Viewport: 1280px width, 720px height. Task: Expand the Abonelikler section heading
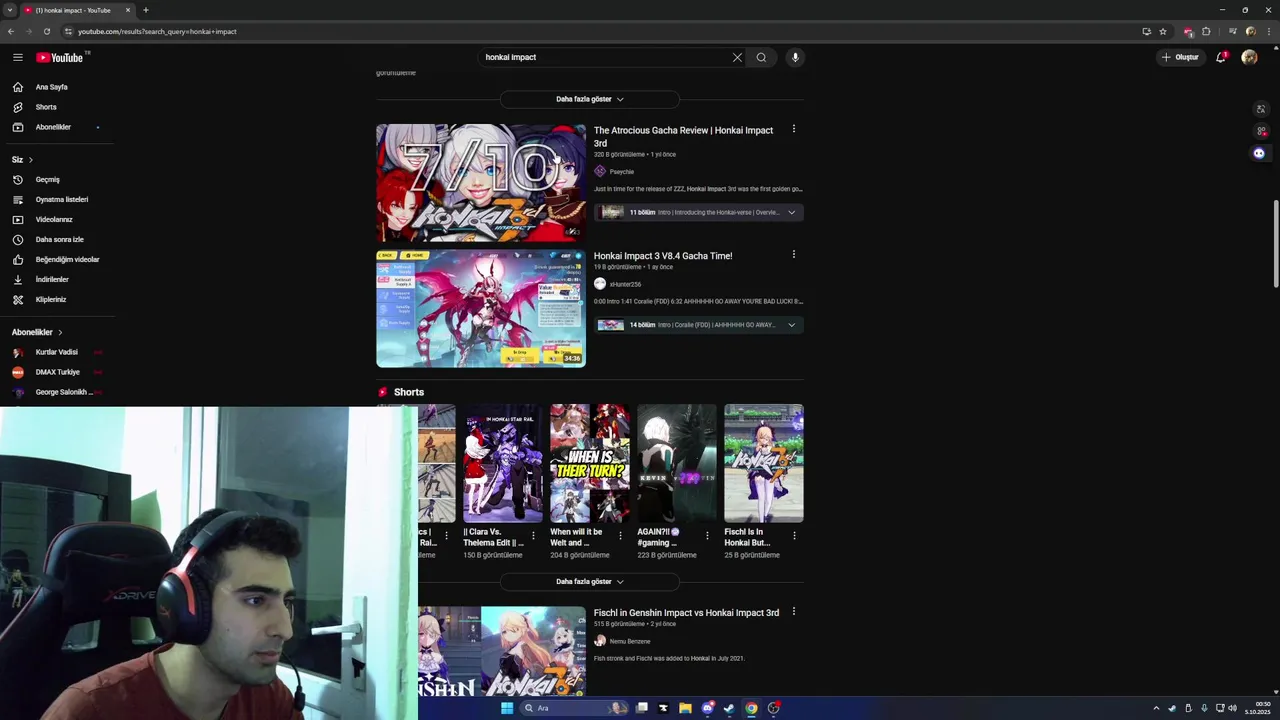37,332
